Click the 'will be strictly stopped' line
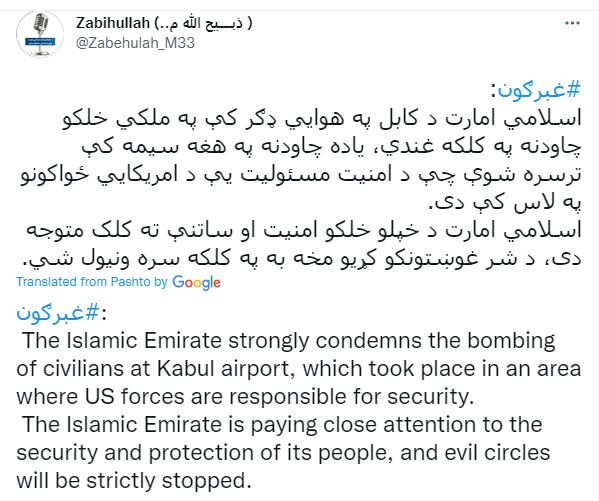599x501 pixels. 134,481
